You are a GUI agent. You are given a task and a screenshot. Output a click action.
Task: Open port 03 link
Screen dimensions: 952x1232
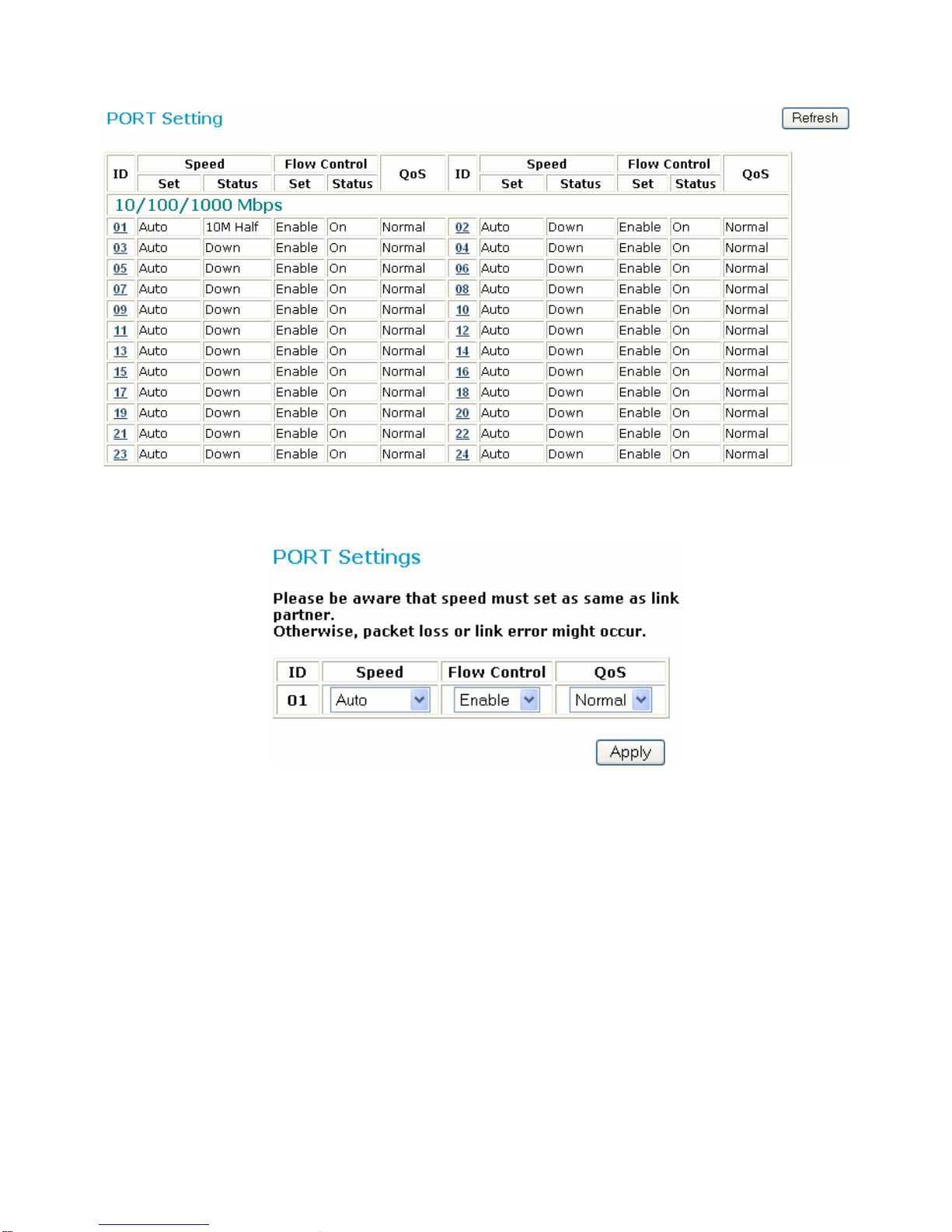coord(120,248)
